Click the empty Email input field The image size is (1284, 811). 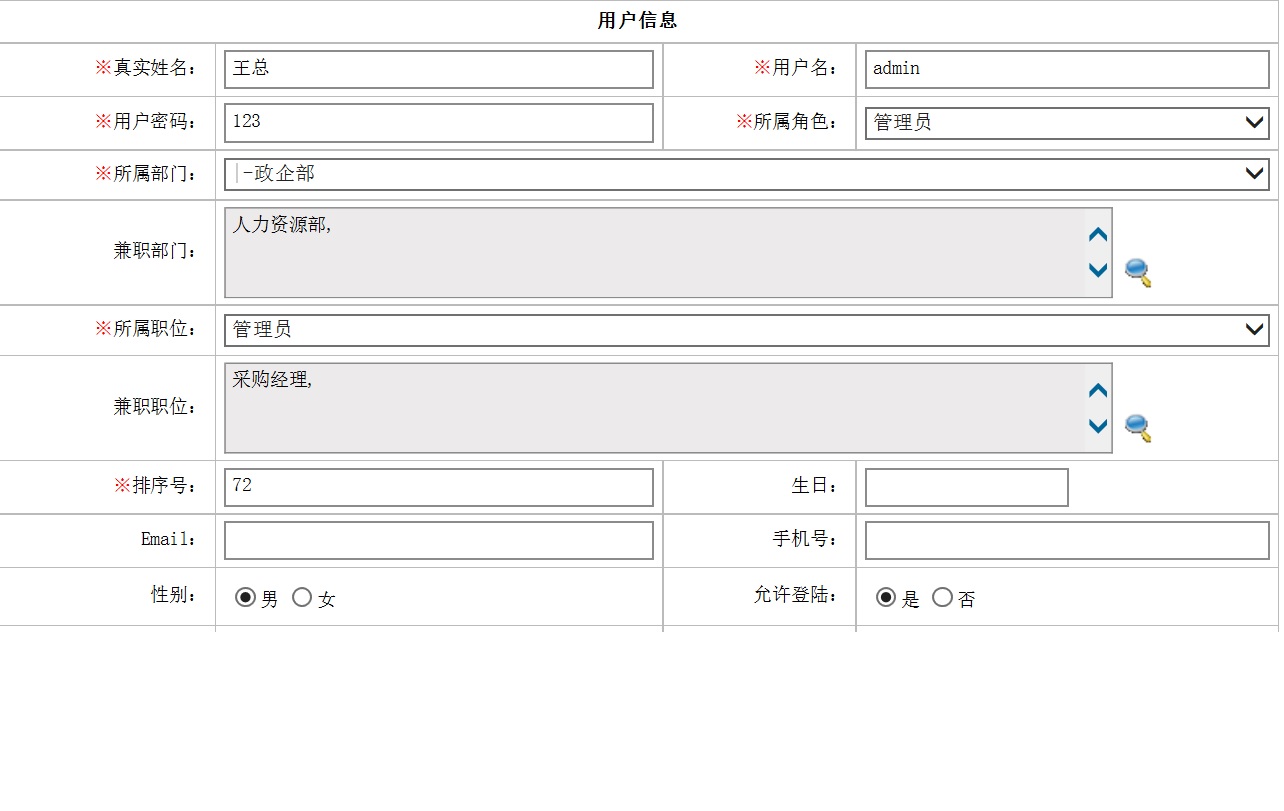click(439, 541)
